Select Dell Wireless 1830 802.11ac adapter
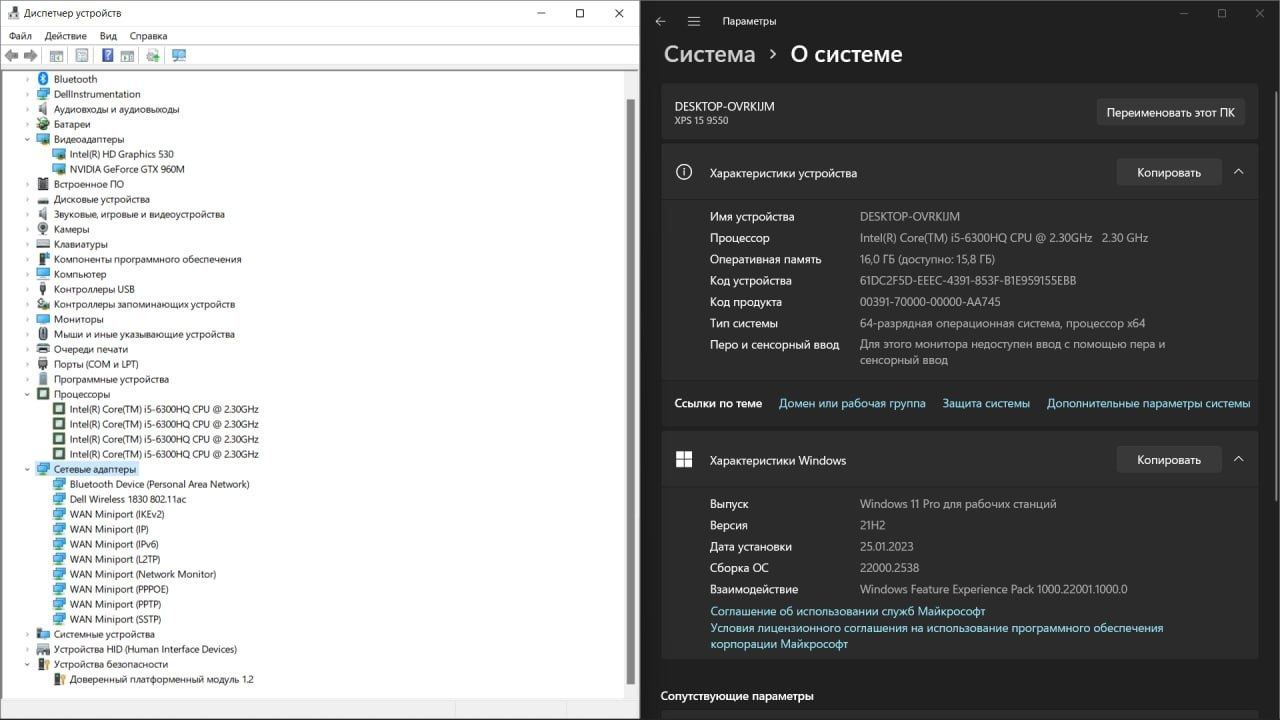Screen dimensions: 1280x720 point(128,499)
